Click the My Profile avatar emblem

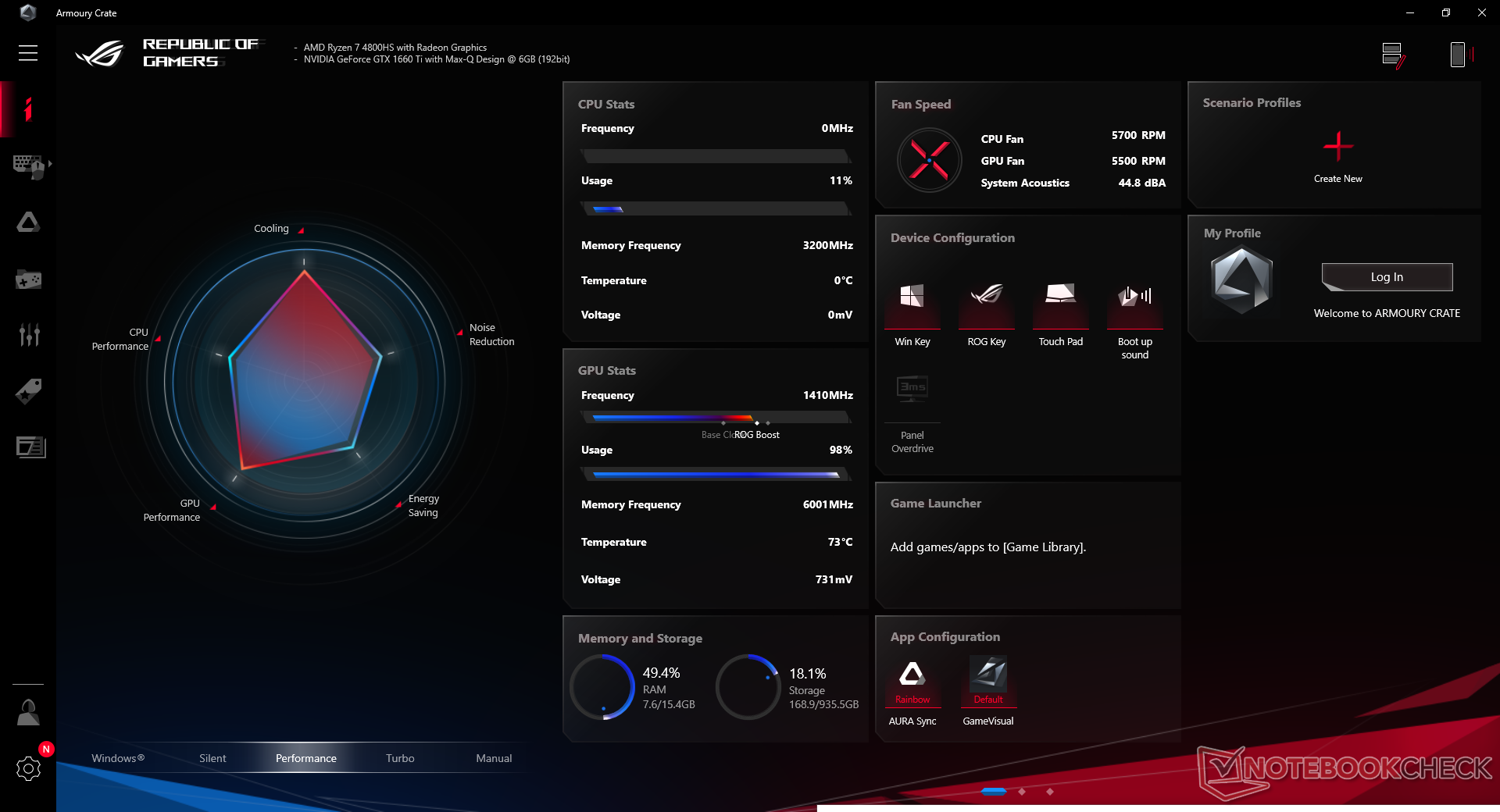coord(1242,280)
